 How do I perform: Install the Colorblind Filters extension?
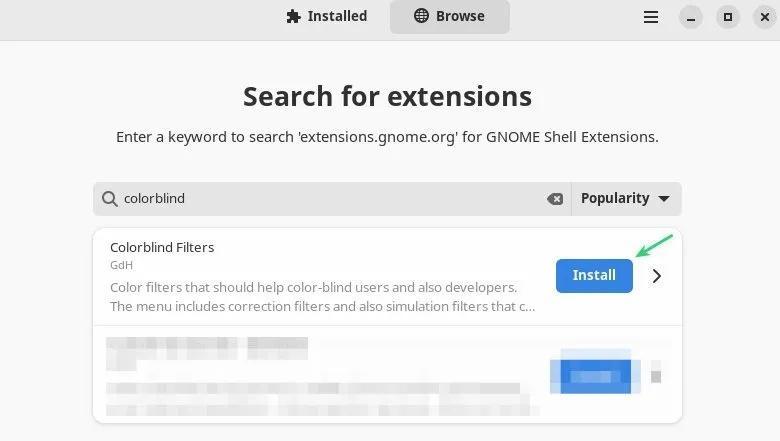(x=594, y=275)
